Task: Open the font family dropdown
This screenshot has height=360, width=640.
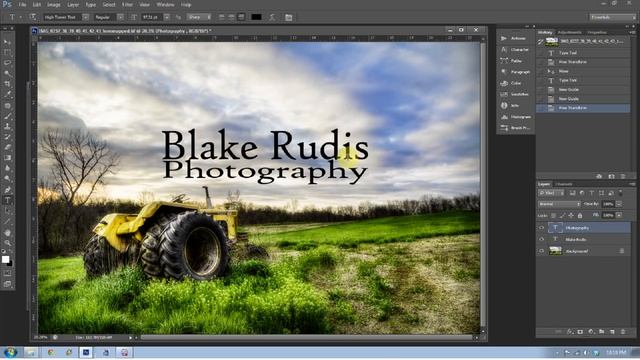Action: click(x=85, y=17)
